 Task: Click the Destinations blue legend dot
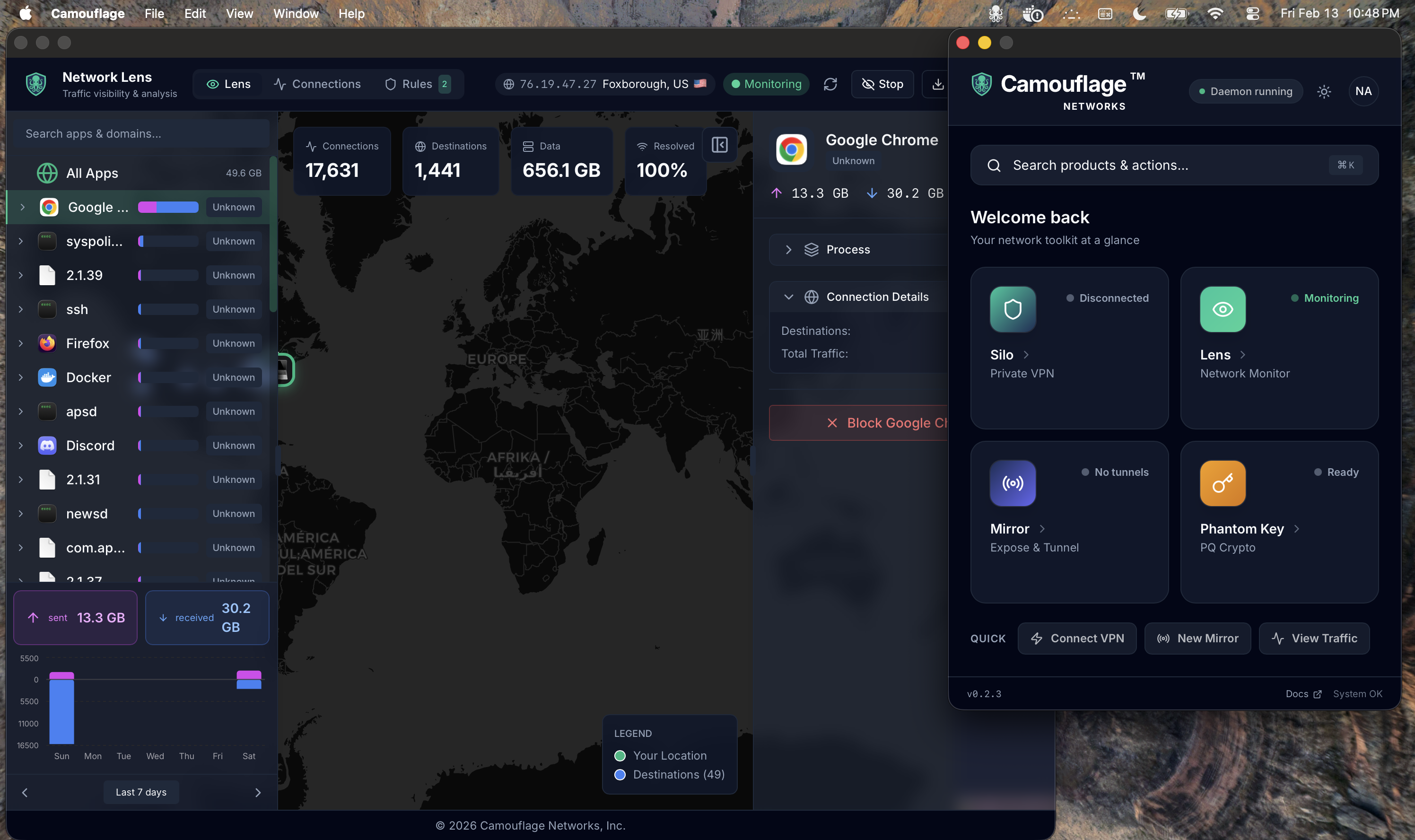[620, 774]
